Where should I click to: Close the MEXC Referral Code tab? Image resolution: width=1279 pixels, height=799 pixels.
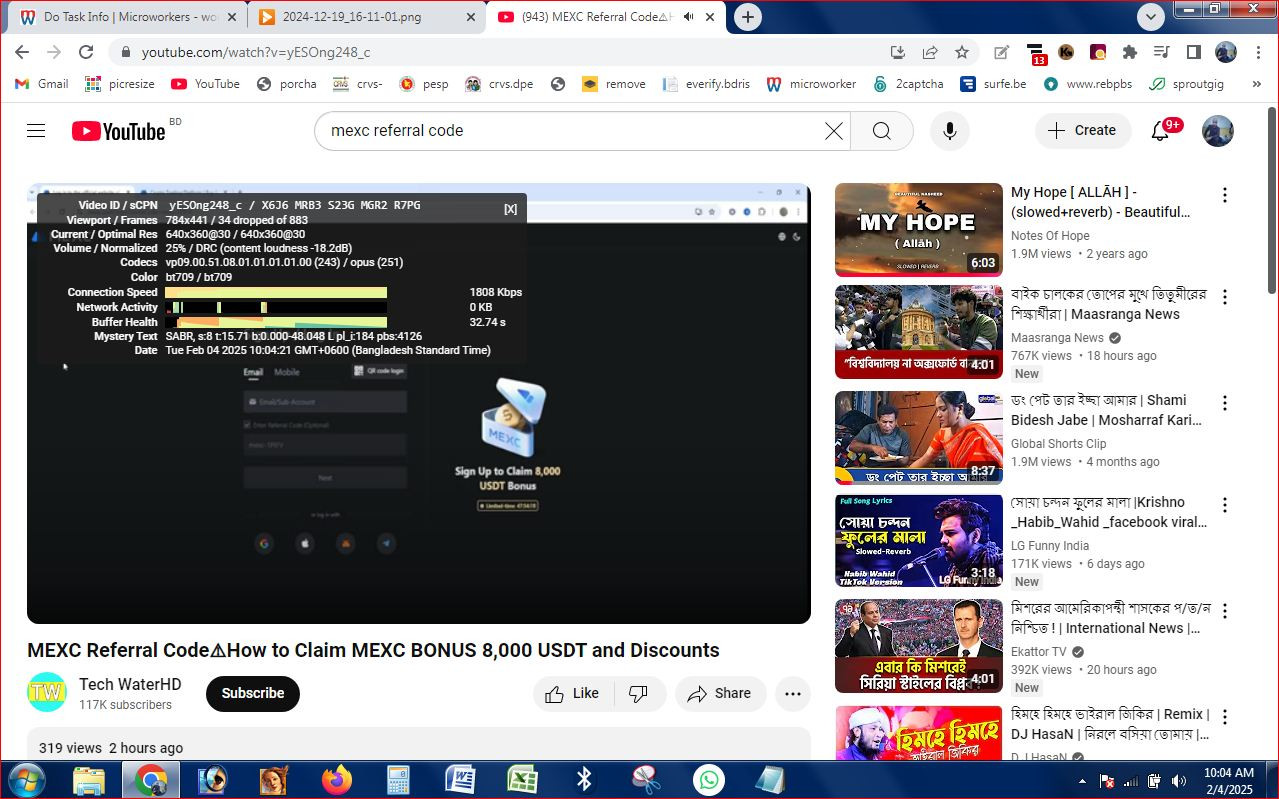click(711, 17)
